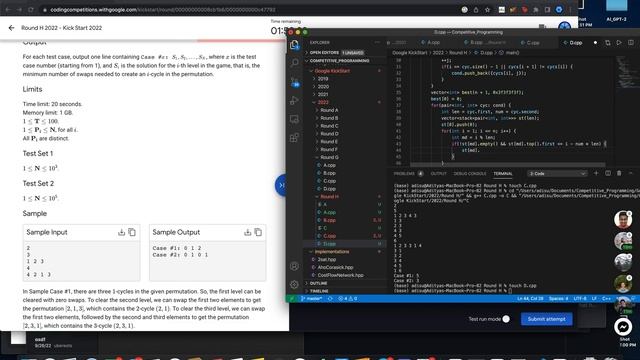
Task: Open Run and Debug view in activity bar
Action: point(294,100)
